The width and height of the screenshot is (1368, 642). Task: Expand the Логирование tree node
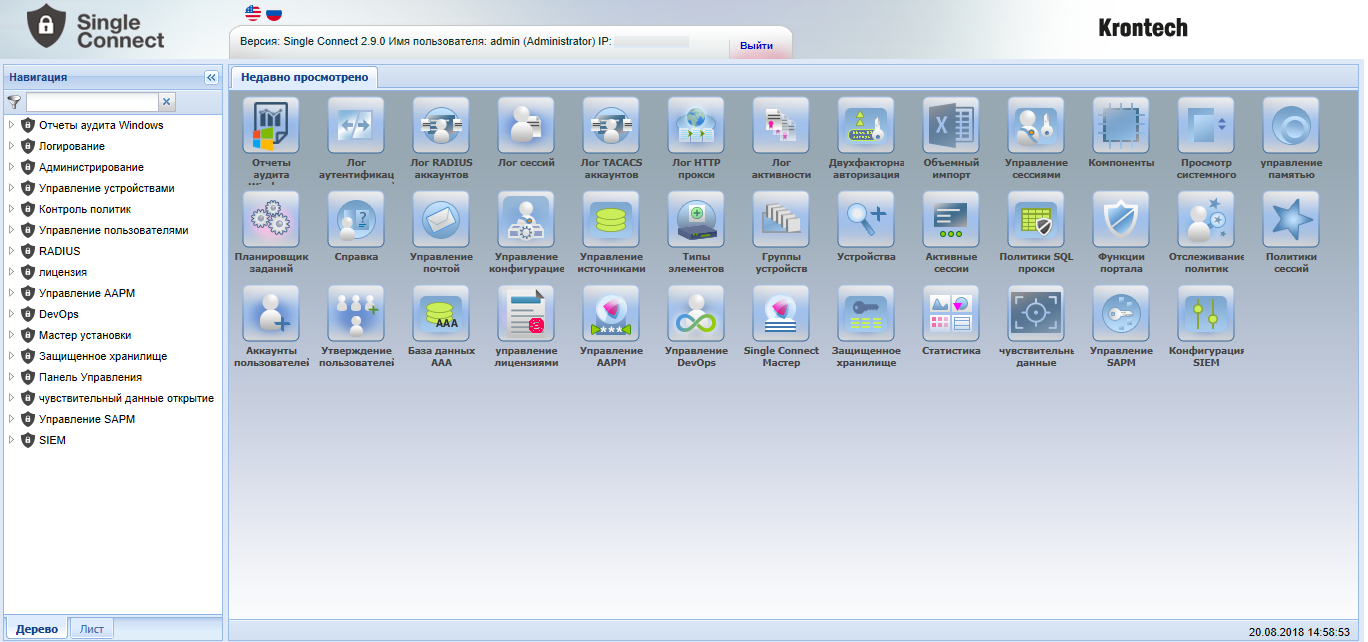point(11,146)
